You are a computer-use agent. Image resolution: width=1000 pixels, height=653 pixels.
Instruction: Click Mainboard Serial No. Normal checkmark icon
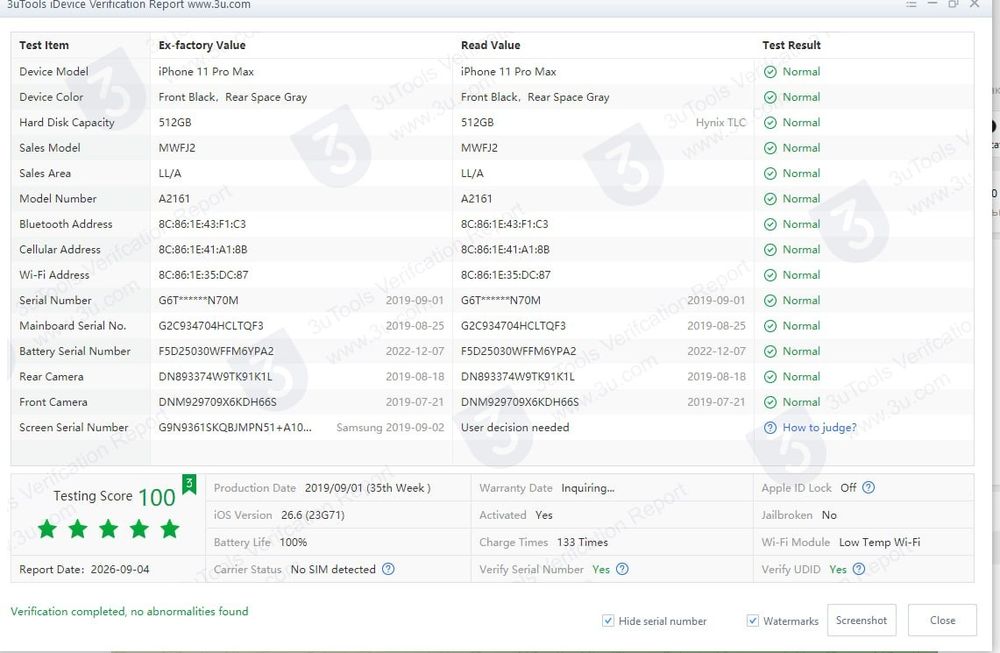point(770,326)
